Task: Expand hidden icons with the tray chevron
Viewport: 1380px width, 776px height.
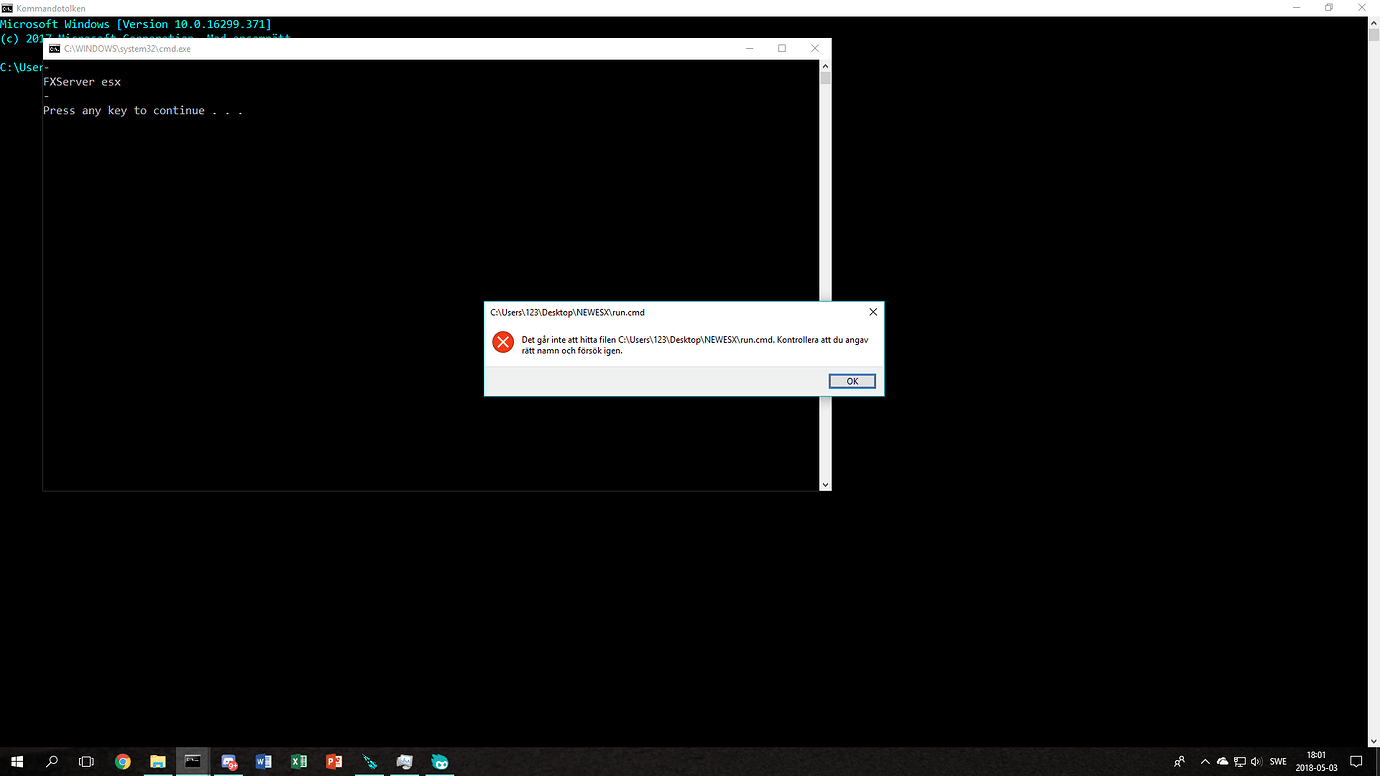Action: pos(1205,761)
